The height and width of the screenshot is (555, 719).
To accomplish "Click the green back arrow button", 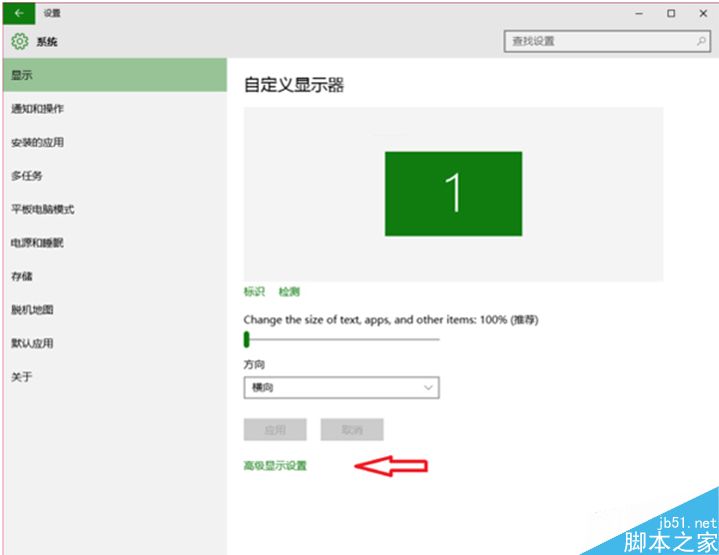I will (x=19, y=13).
